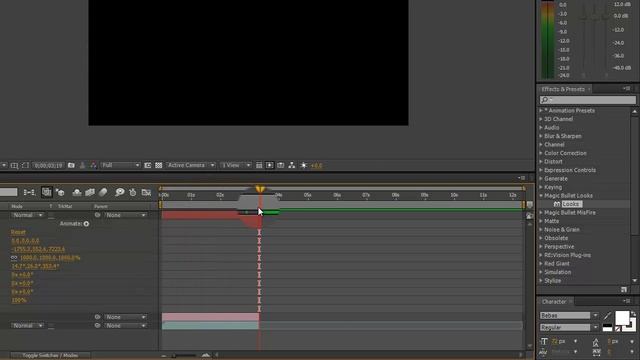The height and width of the screenshot is (360, 640).
Task: Click the 100% opacity value
Action: coord(19,300)
